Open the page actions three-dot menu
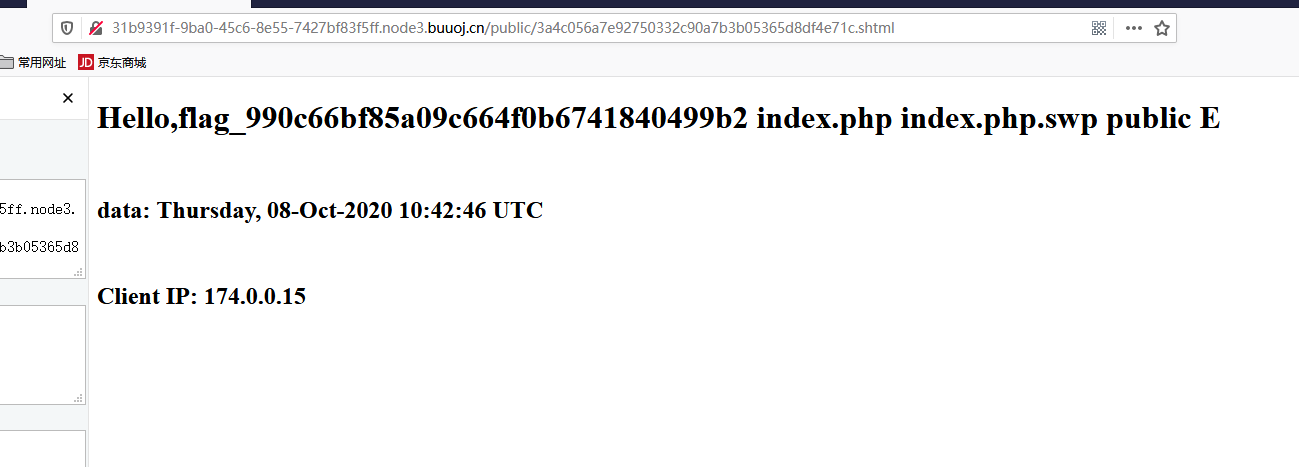Viewport: 1299px width, 467px height. (x=1133, y=28)
